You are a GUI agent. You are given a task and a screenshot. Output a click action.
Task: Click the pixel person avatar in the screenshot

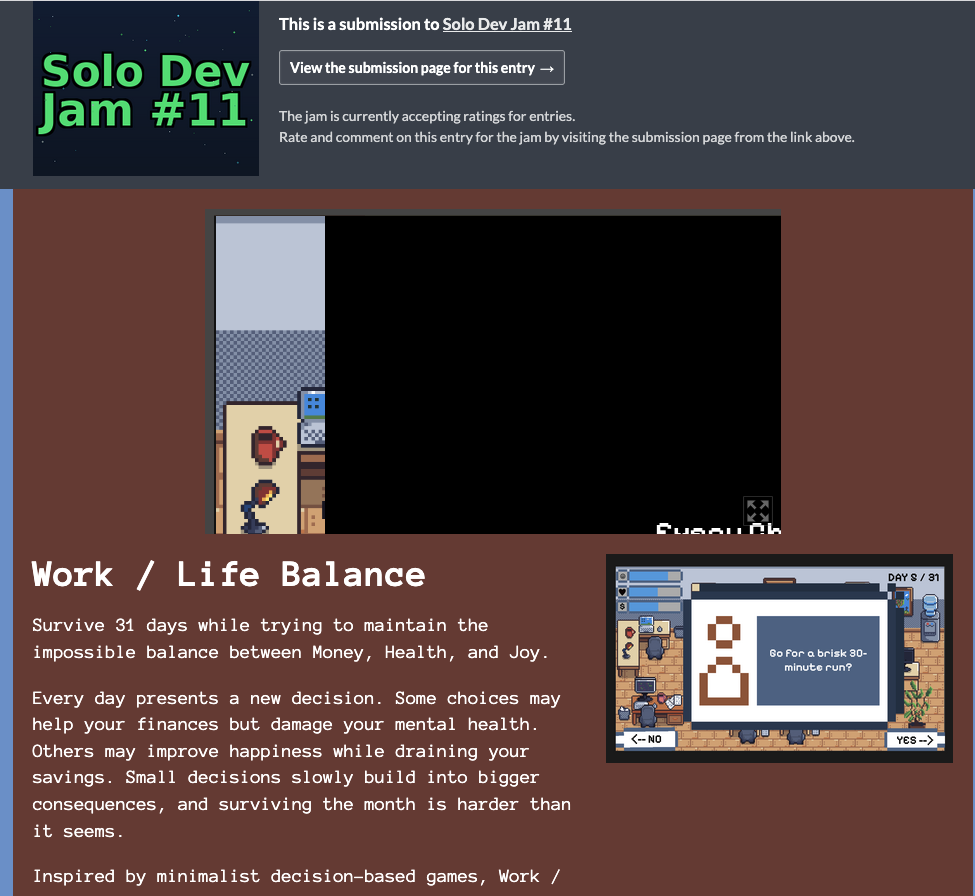[x=724, y=660]
